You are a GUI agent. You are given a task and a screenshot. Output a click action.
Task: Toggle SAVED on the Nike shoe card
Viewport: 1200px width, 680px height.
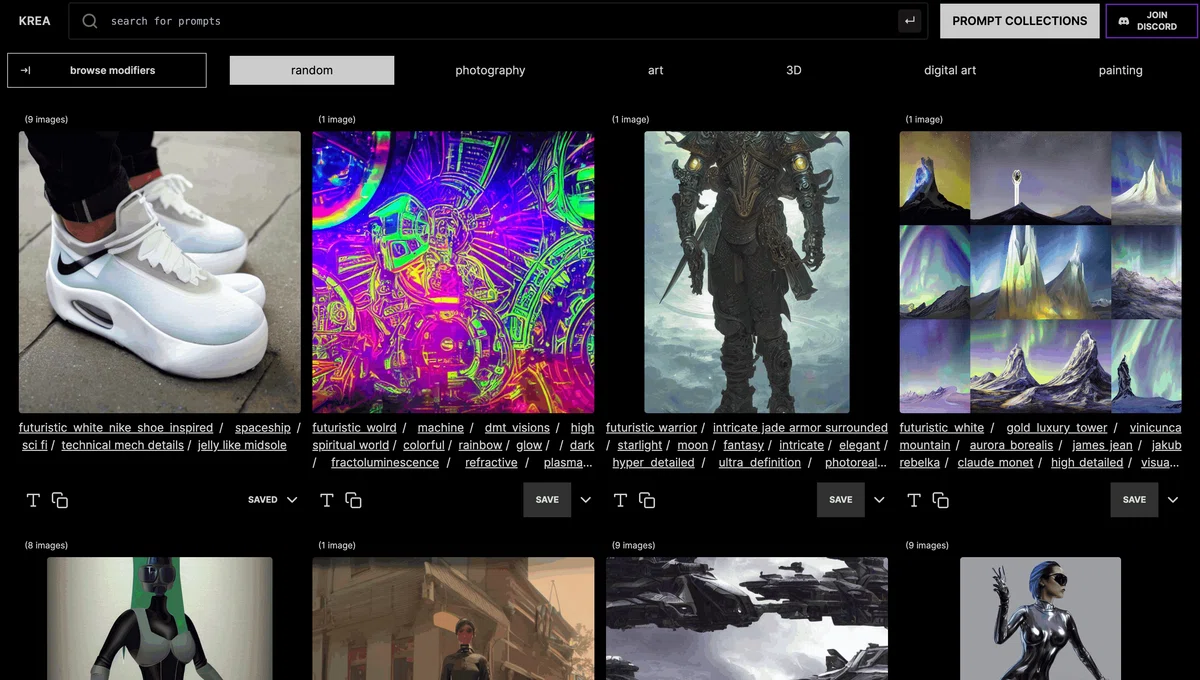click(x=263, y=500)
